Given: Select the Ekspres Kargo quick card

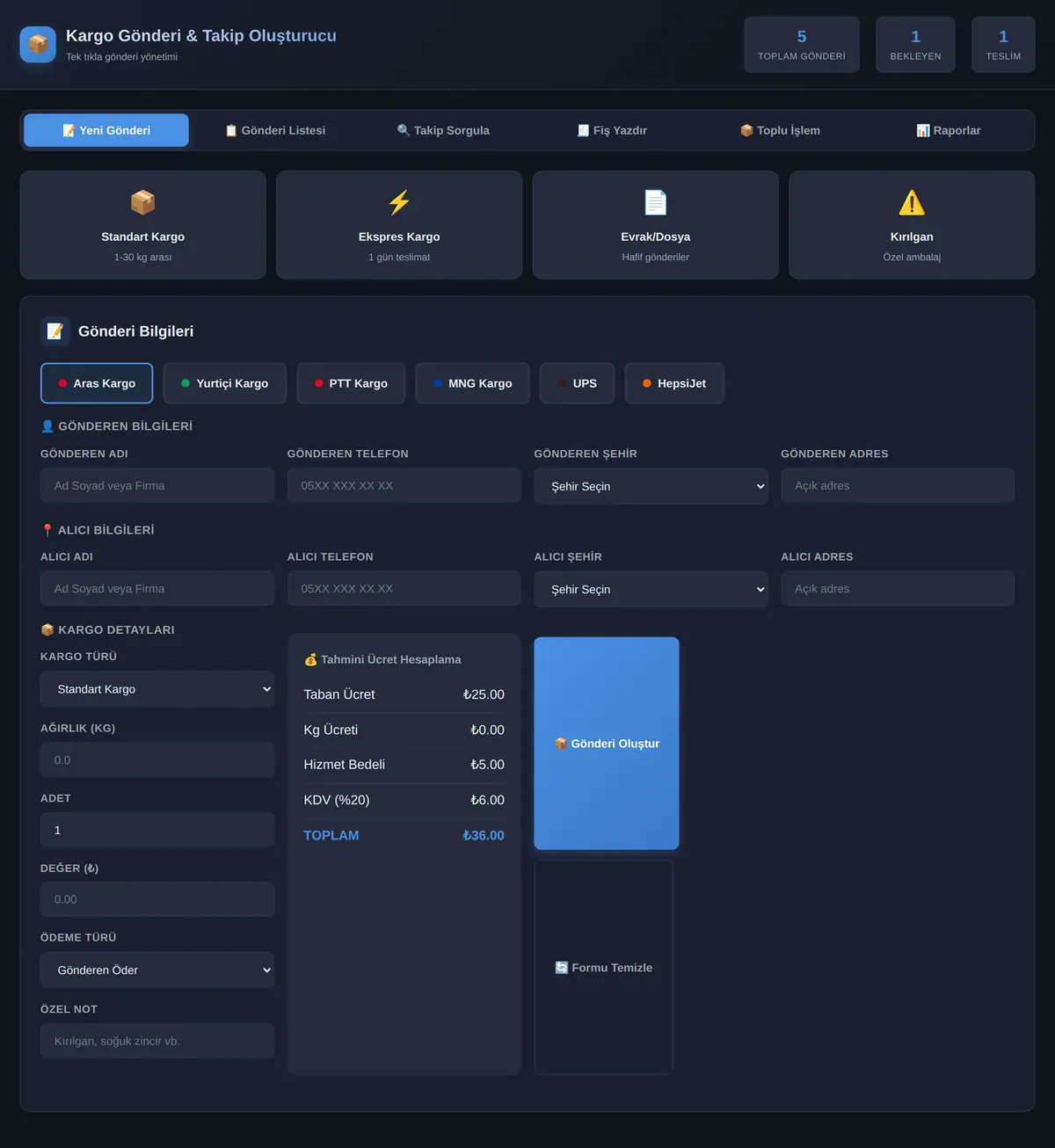Looking at the screenshot, I should click(399, 225).
